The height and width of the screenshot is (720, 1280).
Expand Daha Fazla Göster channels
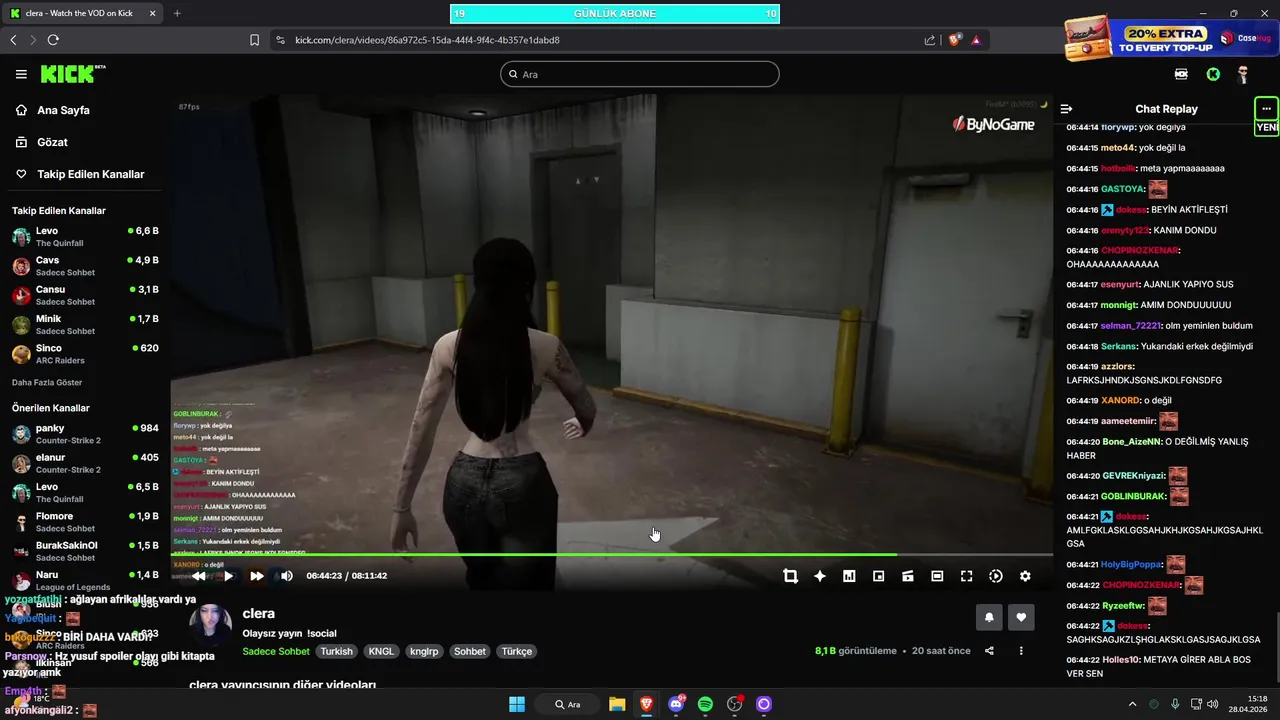coord(47,382)
